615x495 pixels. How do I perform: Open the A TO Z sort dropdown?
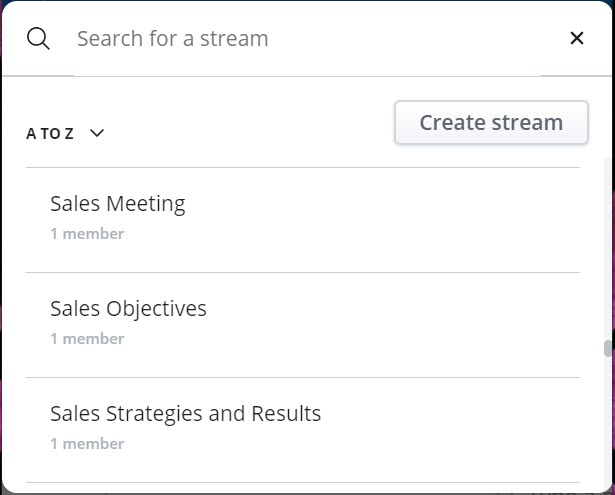[x=65, y=134]
